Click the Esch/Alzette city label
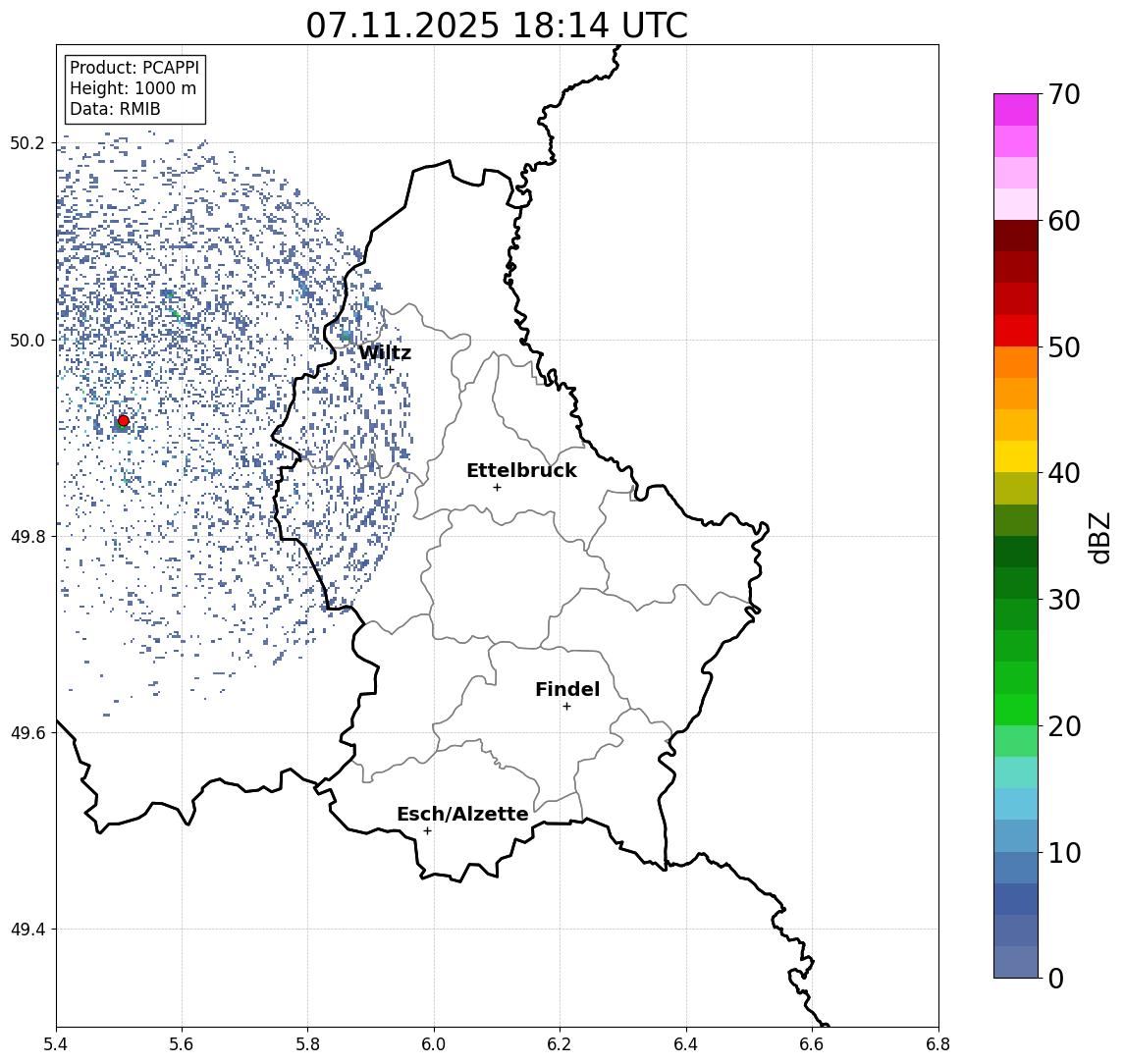1124x1064 pixels. [x=462, y=814]
